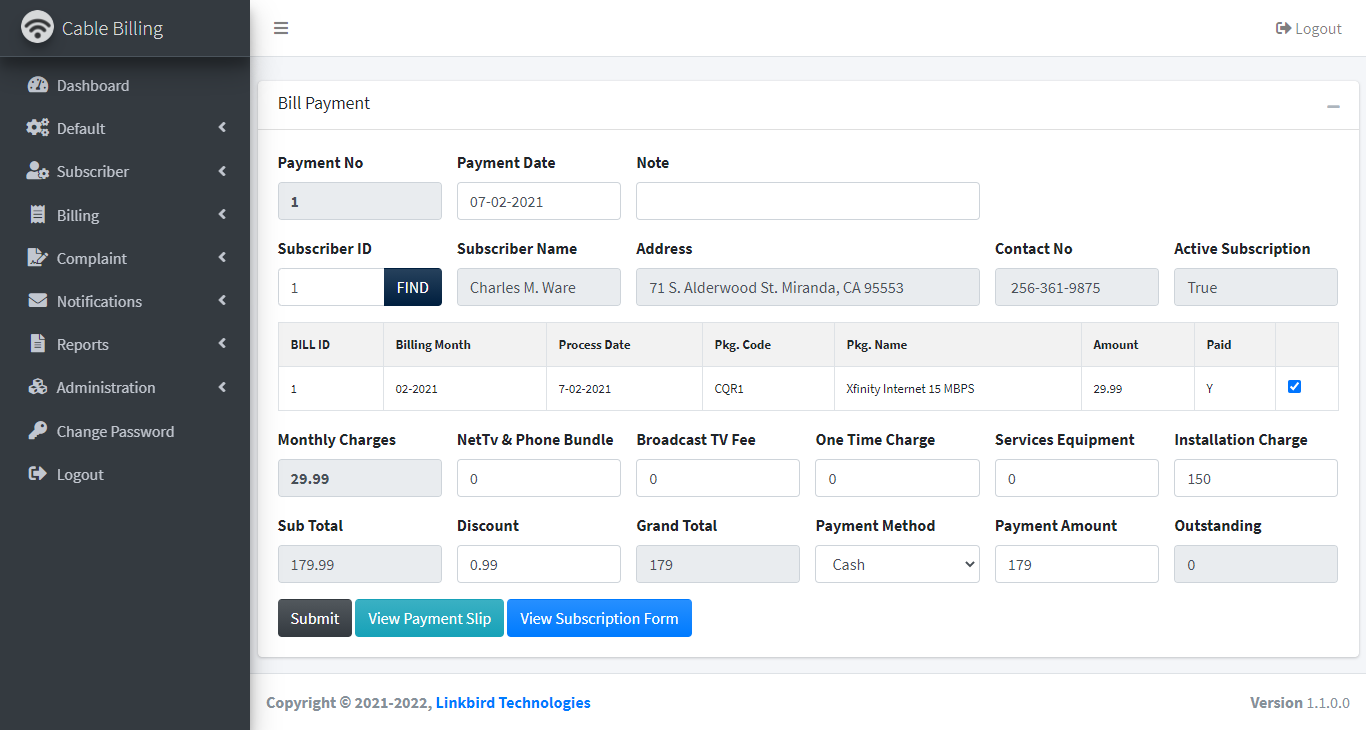1366x730 pixels.
Task: Uncheck the Paid checkbox on bill row
Action: pyautogui.click(x=1294, y=386)
